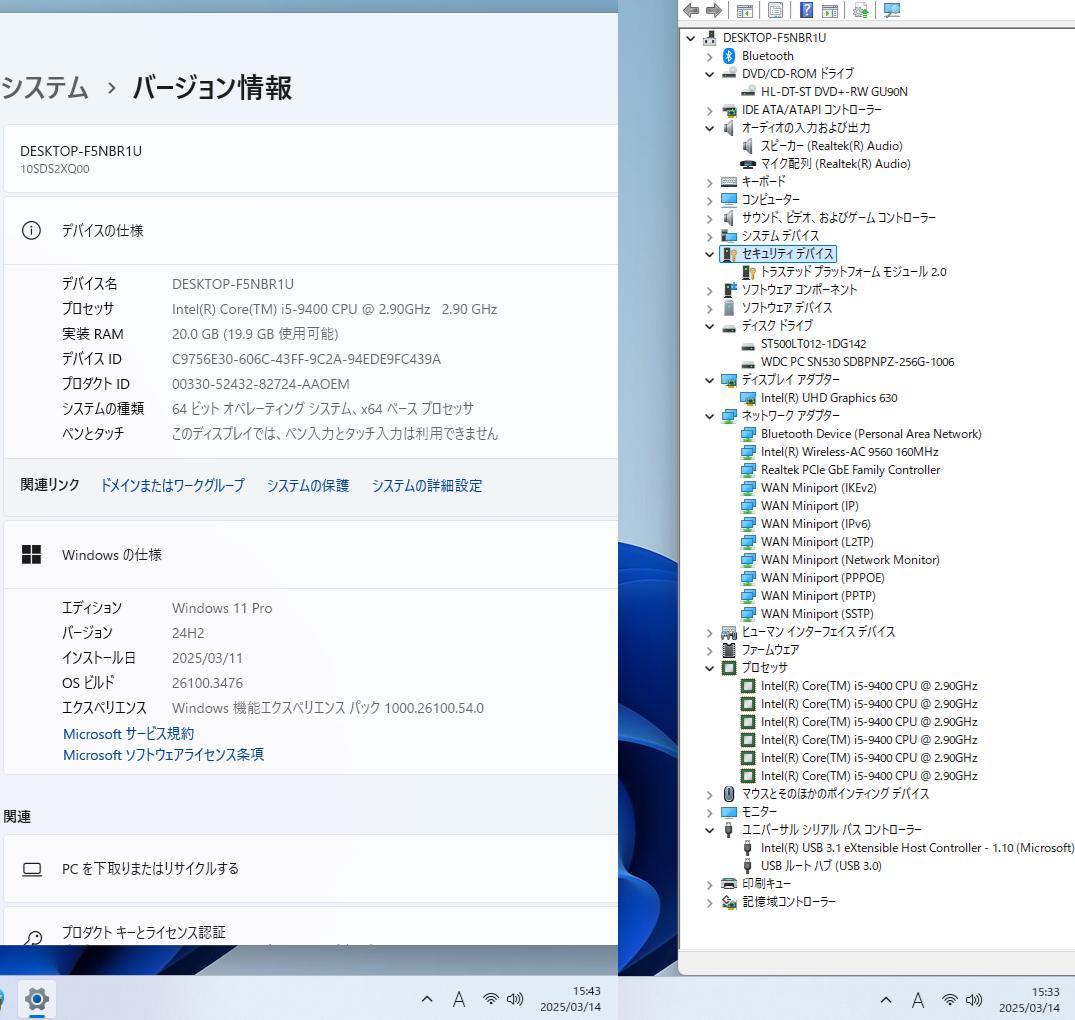Open Properties from Device Manager toolbar
The height and width of the screenshot is (1020, 1075).
775,10
